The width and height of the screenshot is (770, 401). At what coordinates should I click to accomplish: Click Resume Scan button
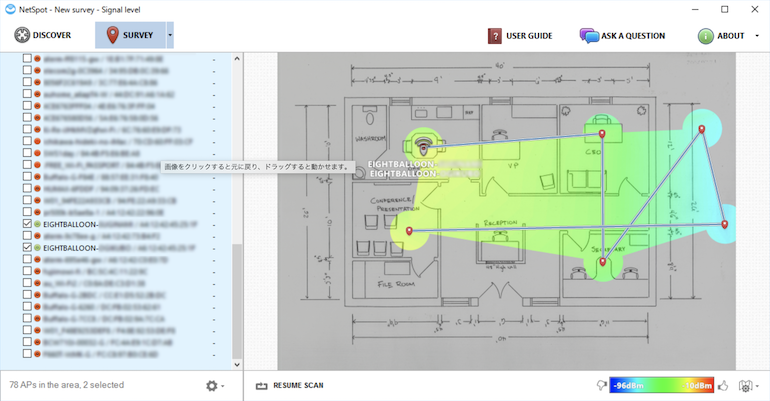pyautogui.click(x=290, y=385)
